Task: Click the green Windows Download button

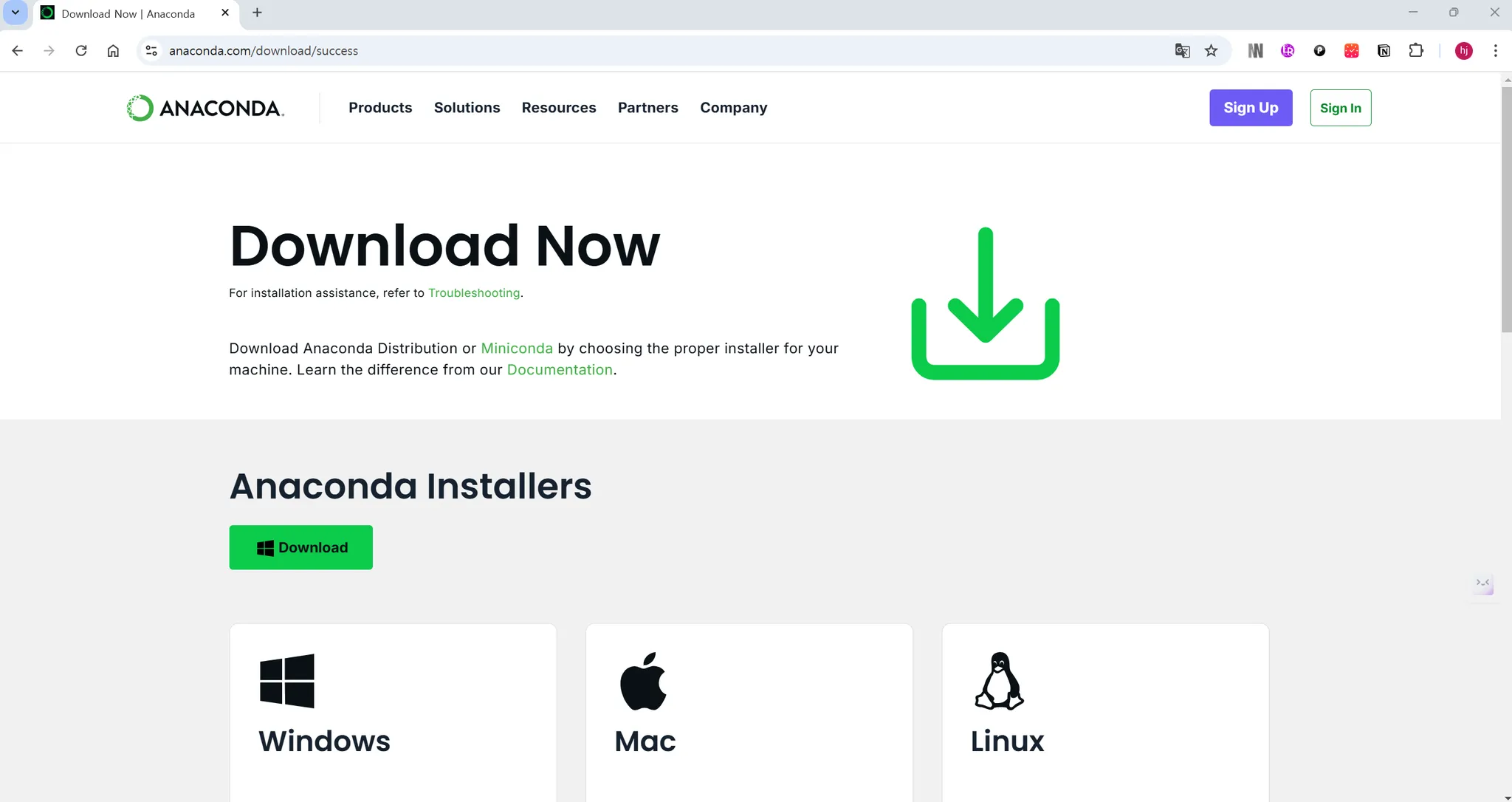Action: coord(300,547)
